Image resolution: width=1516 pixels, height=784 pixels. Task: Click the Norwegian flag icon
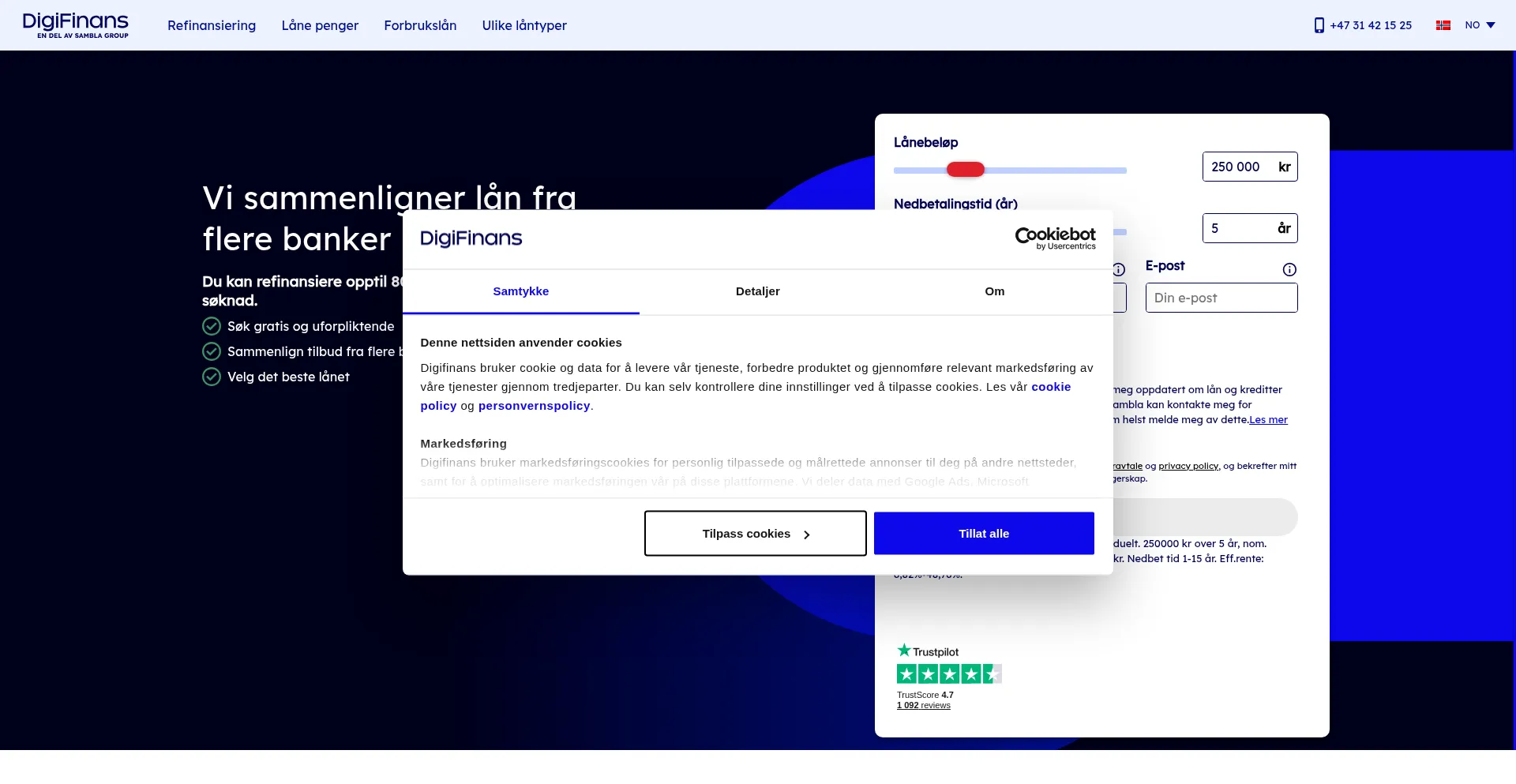coord(1443,25)
